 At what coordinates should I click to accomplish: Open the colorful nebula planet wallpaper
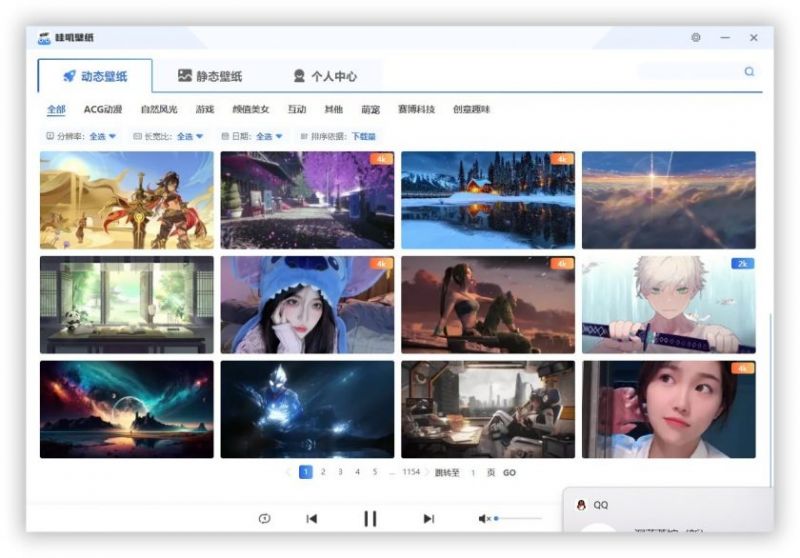coord(127,409)
